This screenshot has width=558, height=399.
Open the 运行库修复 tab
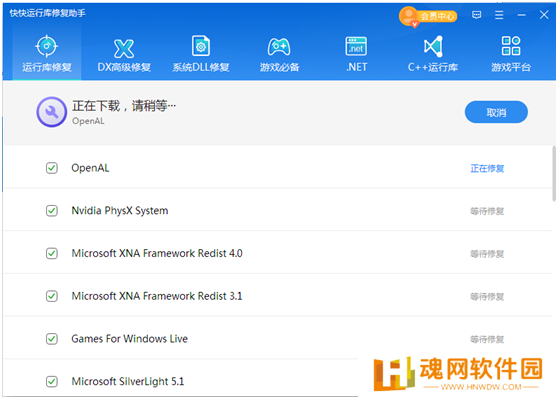(x=47, y=53)
